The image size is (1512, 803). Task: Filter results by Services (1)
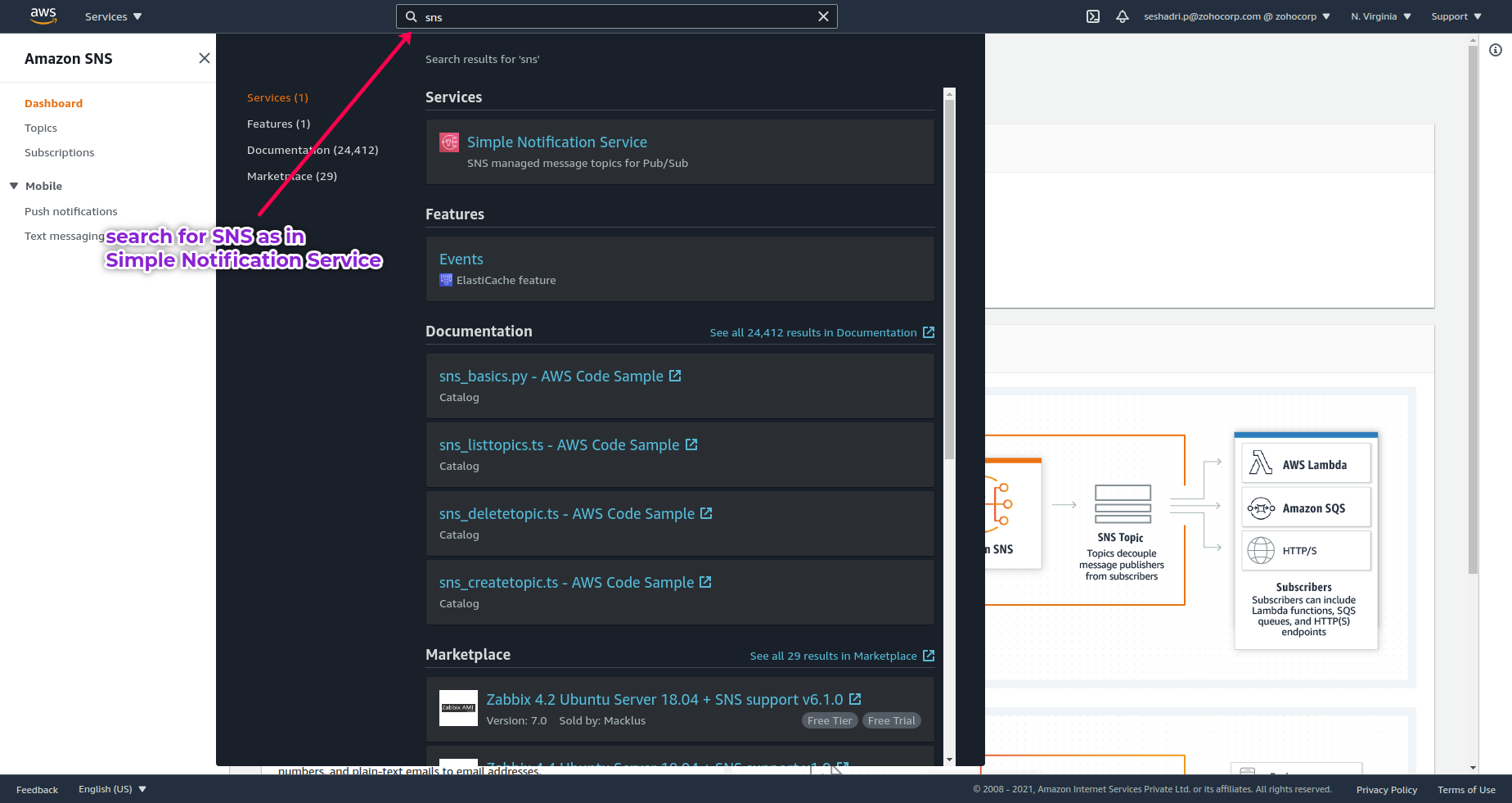277,97
